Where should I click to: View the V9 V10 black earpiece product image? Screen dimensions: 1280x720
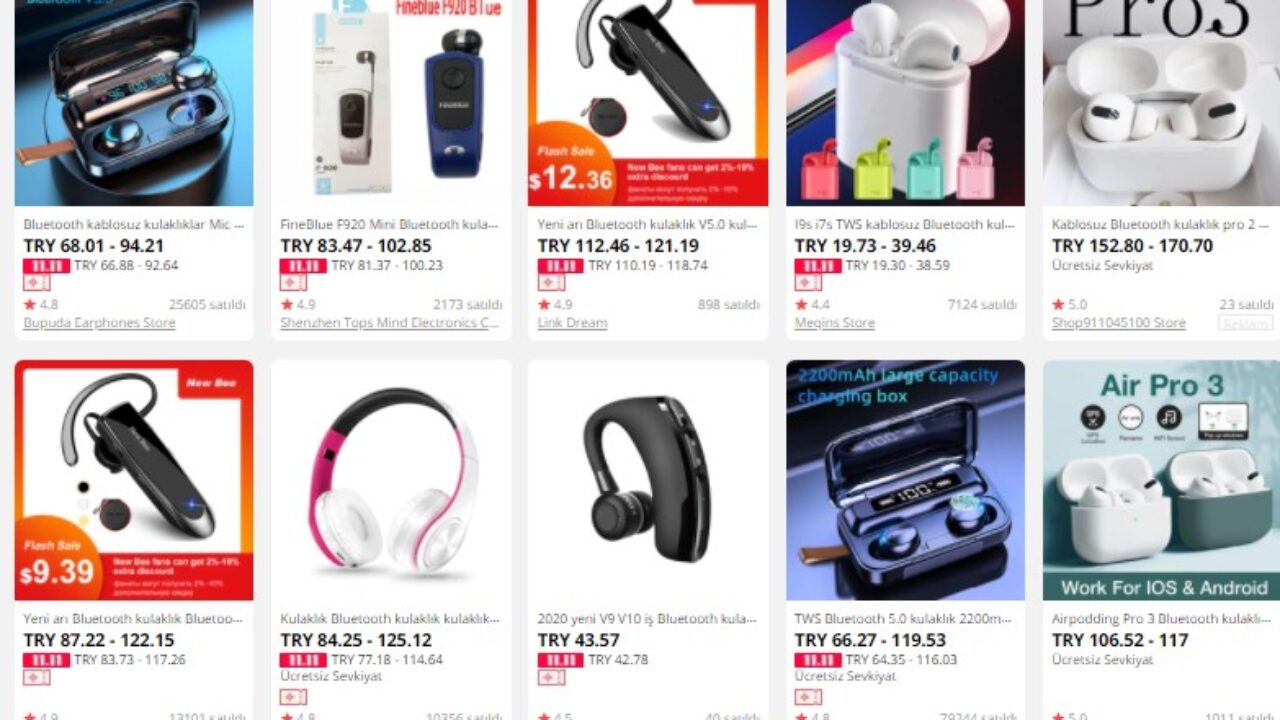[648, 480]
